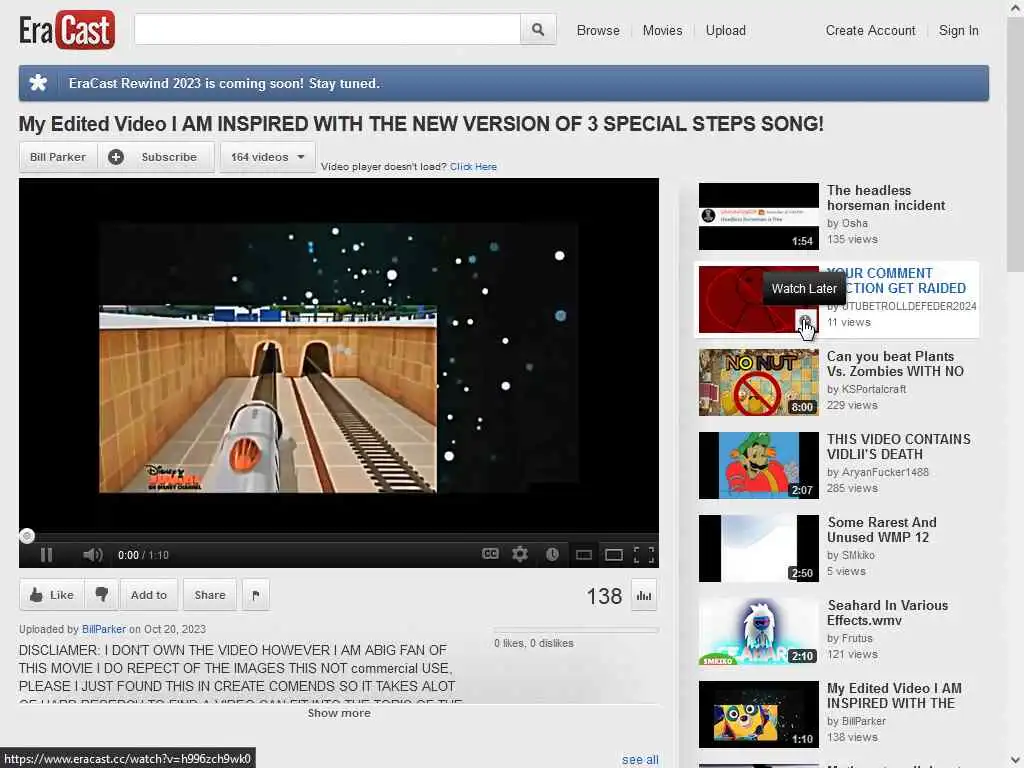Image resolution: width=1024 pixels, height=768 pixels.
Task: Toggle closed captions on the player
Action: [490, 554]
